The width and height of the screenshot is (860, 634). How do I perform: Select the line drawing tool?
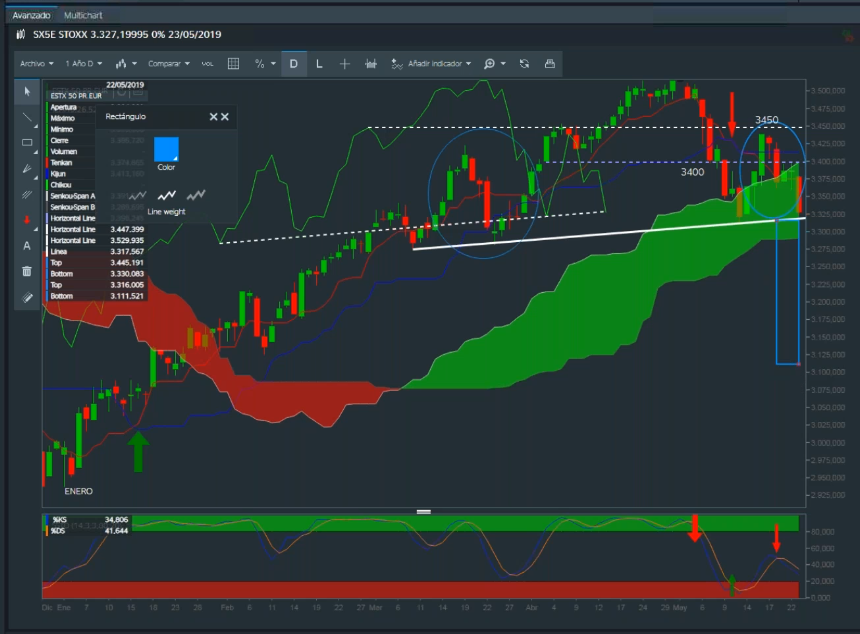[x=27, y=117]
